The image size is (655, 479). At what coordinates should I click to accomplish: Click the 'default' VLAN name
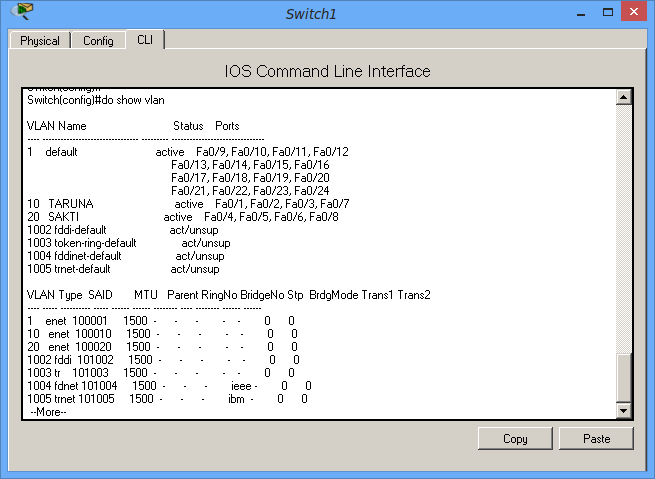pyautogui.click(x=61, y=152)
